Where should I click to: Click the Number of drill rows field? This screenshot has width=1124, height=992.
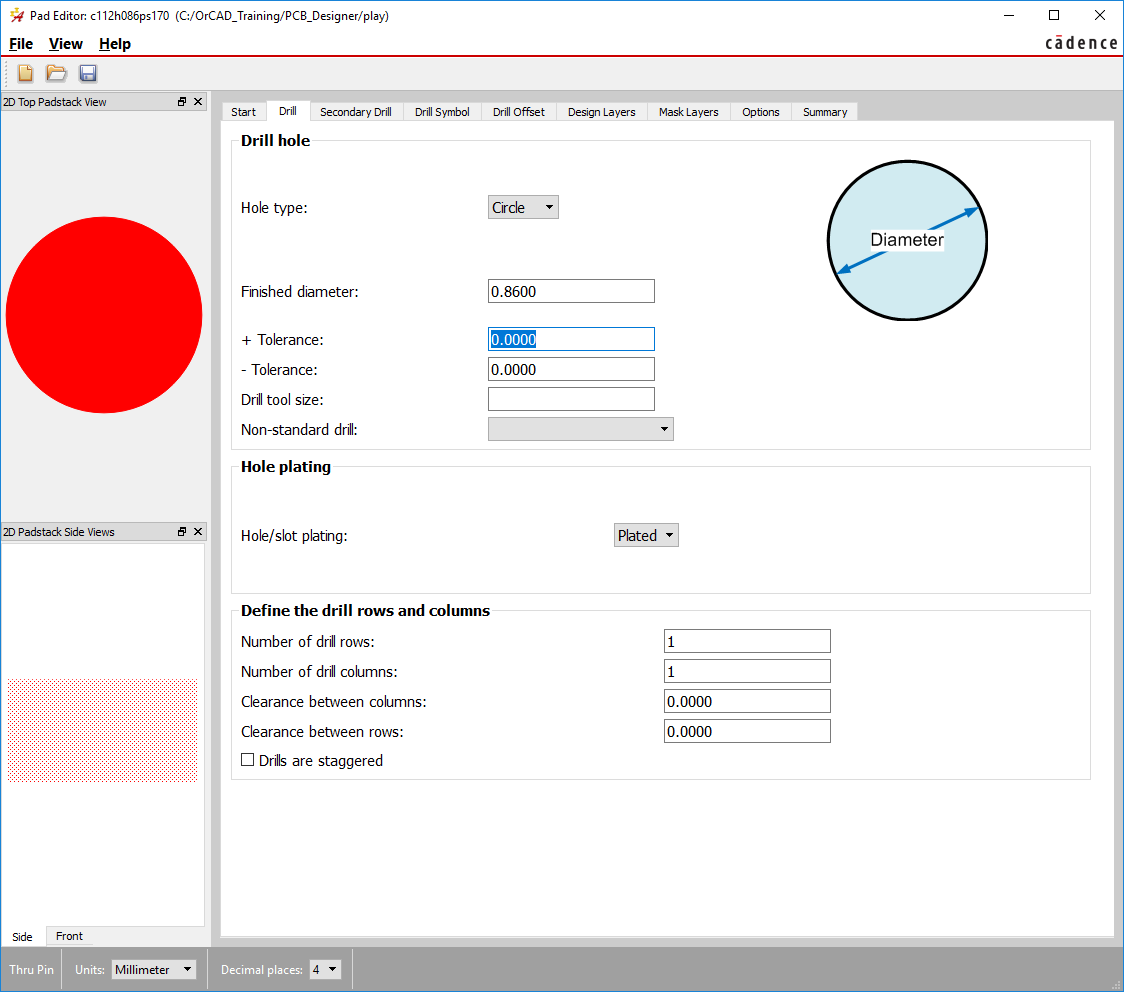(x=747, y=641)
